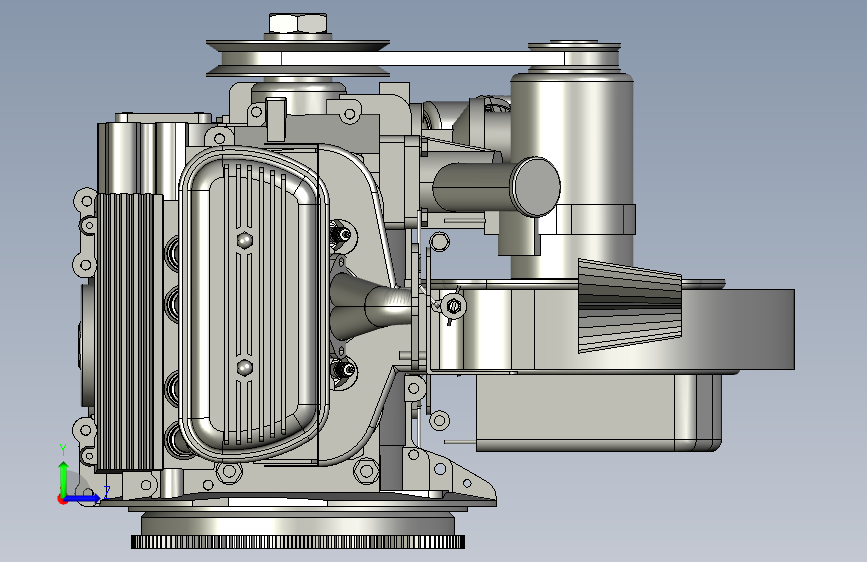
Task: Select the trumpet-shaped intake manifold
Action: 370,307
